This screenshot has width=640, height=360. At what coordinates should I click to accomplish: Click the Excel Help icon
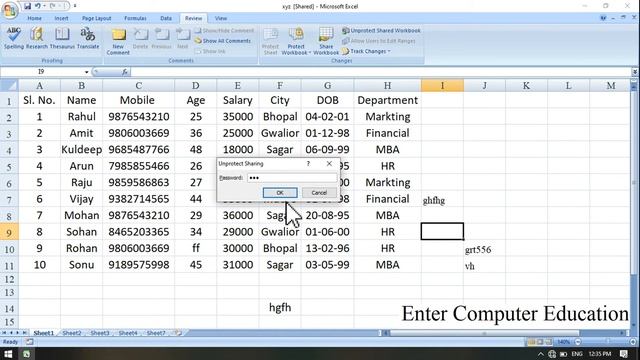[603, 18]
